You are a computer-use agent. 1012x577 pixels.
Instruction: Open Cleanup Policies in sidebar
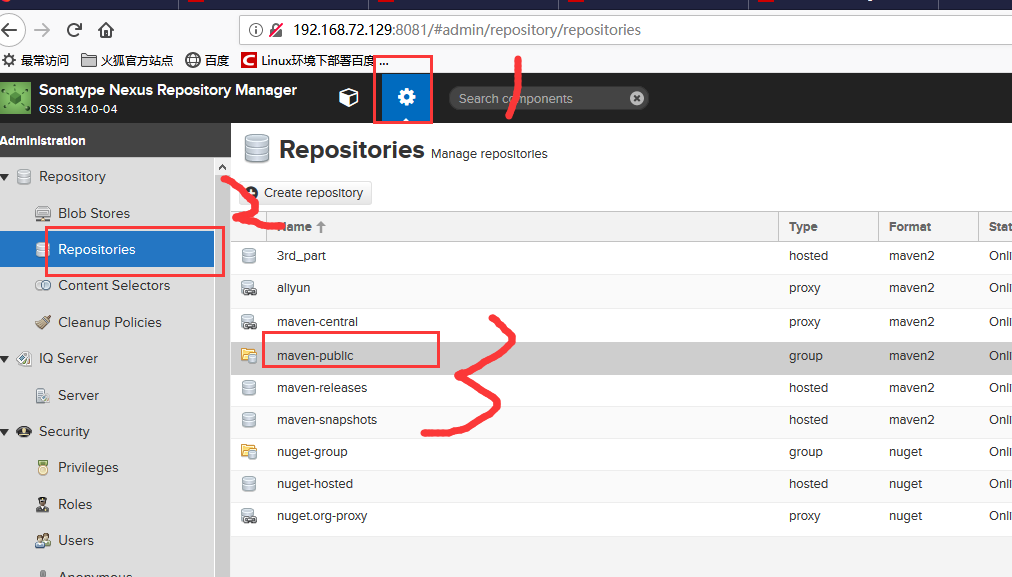110,322
